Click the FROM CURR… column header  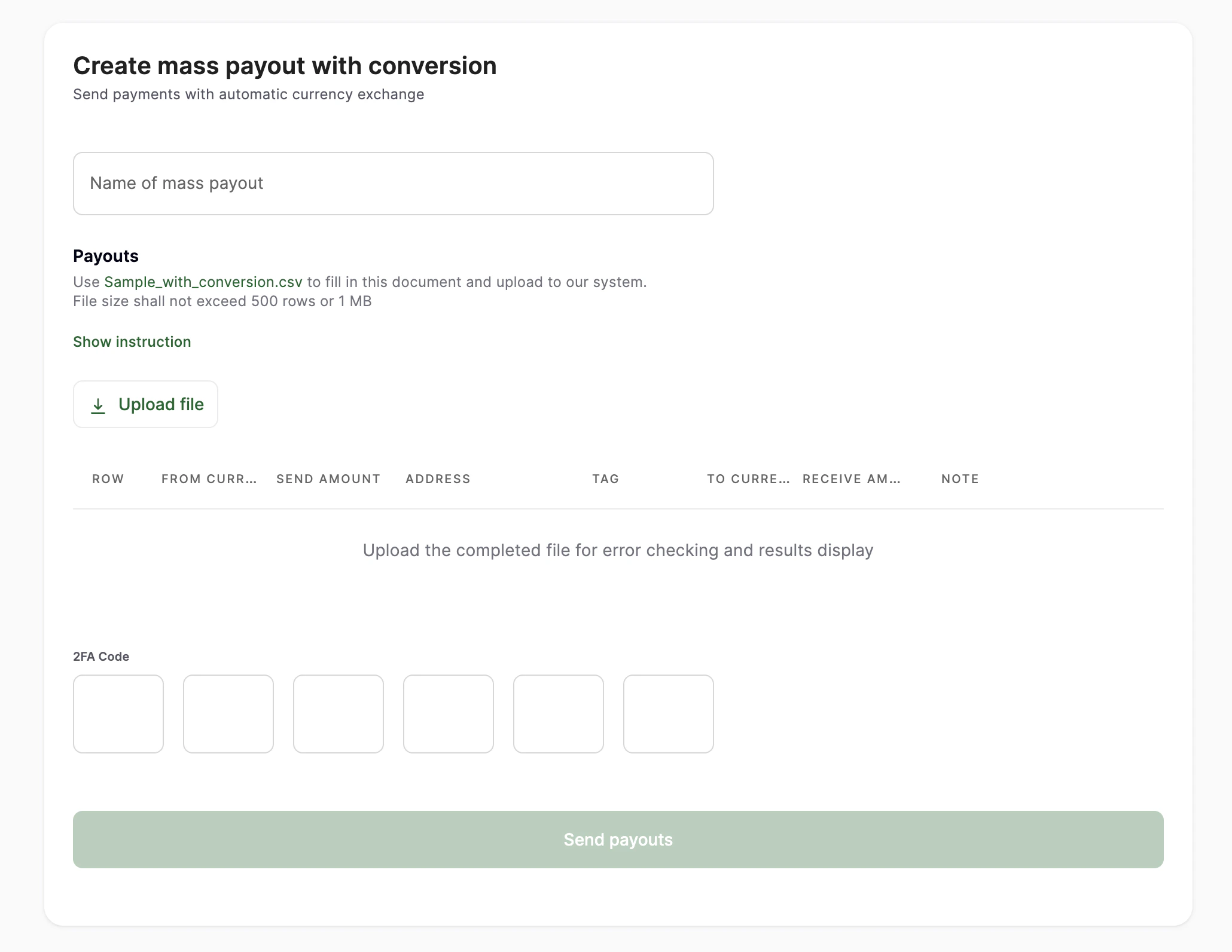pos(209,479)
